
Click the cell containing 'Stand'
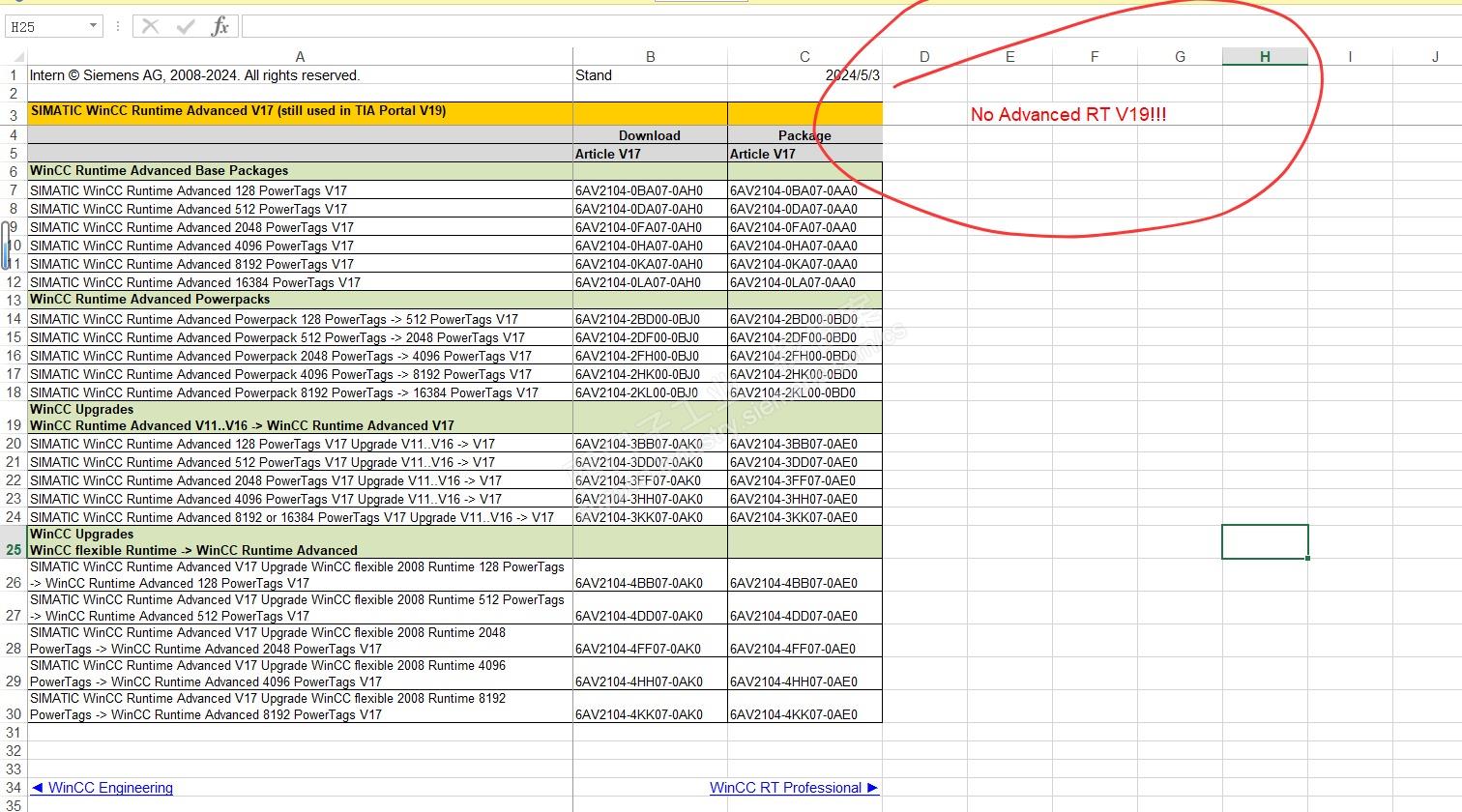click(650, 75)
